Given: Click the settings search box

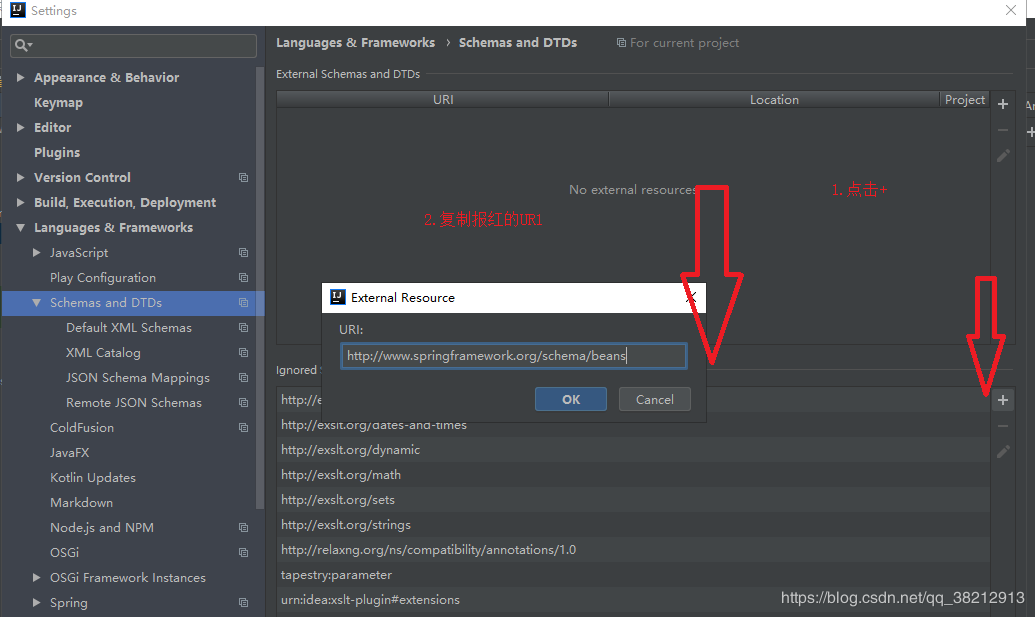Looking at the screenshot, I should click(133, 45).
